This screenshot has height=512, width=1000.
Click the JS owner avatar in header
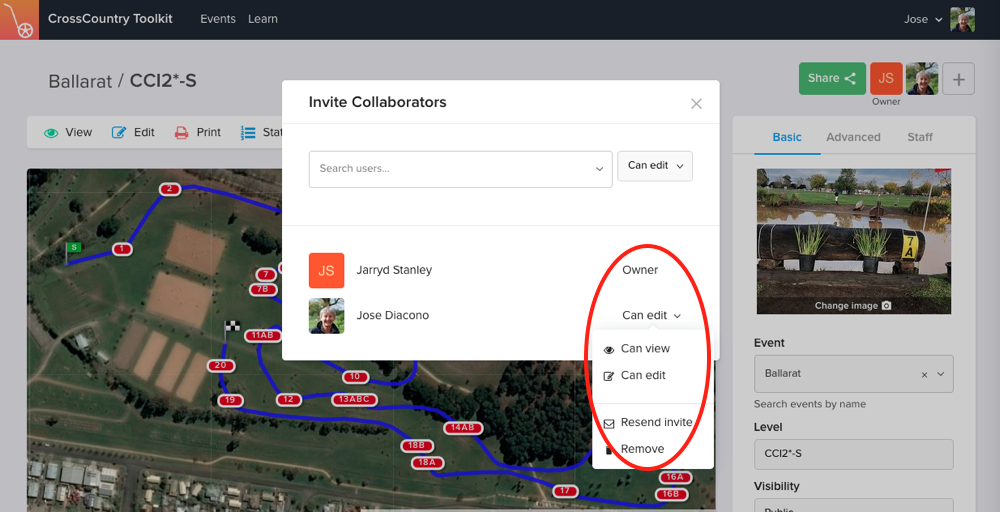tap(885, 79)
